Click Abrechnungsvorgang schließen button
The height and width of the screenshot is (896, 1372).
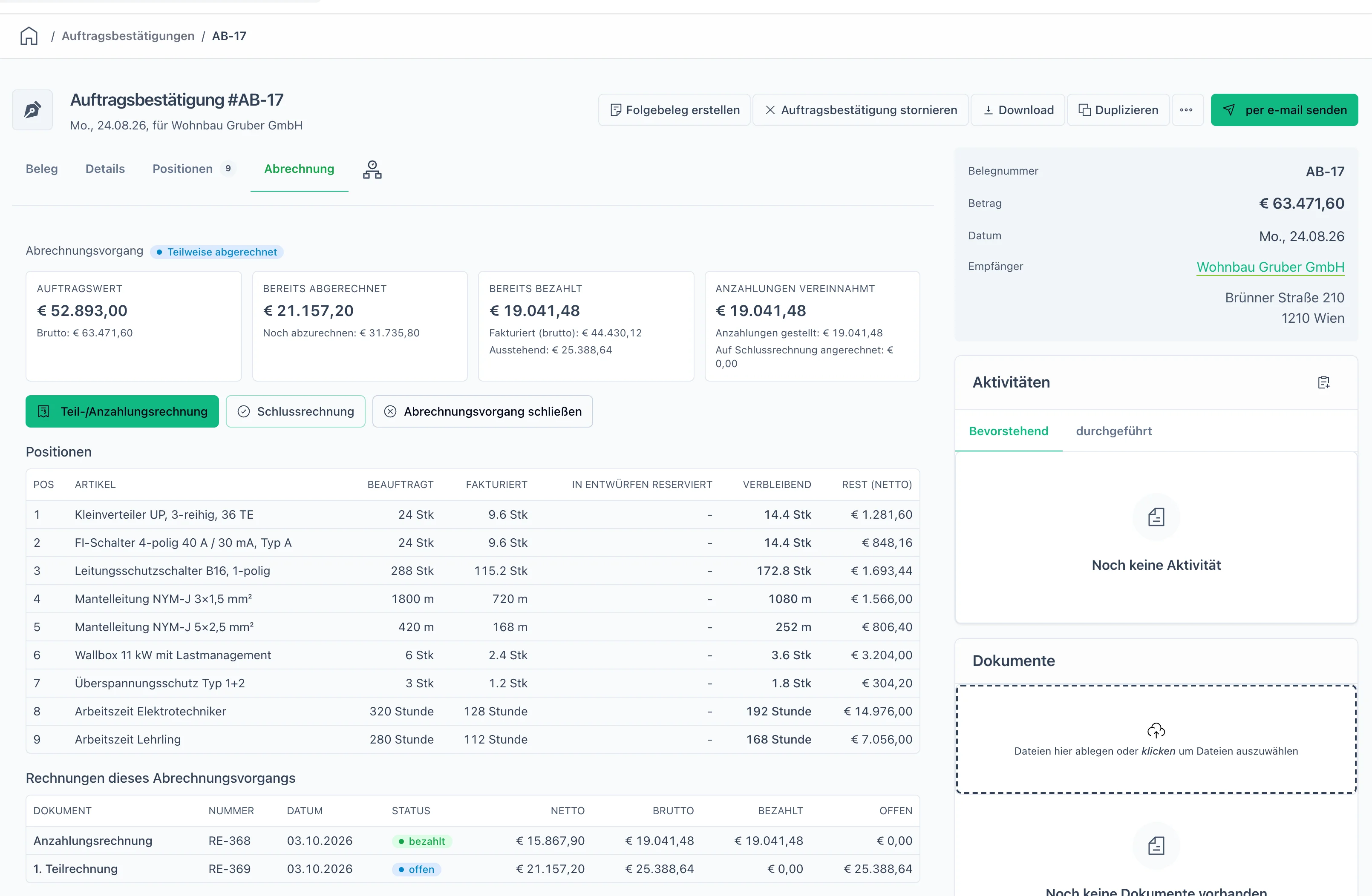[x=482, y=411]
